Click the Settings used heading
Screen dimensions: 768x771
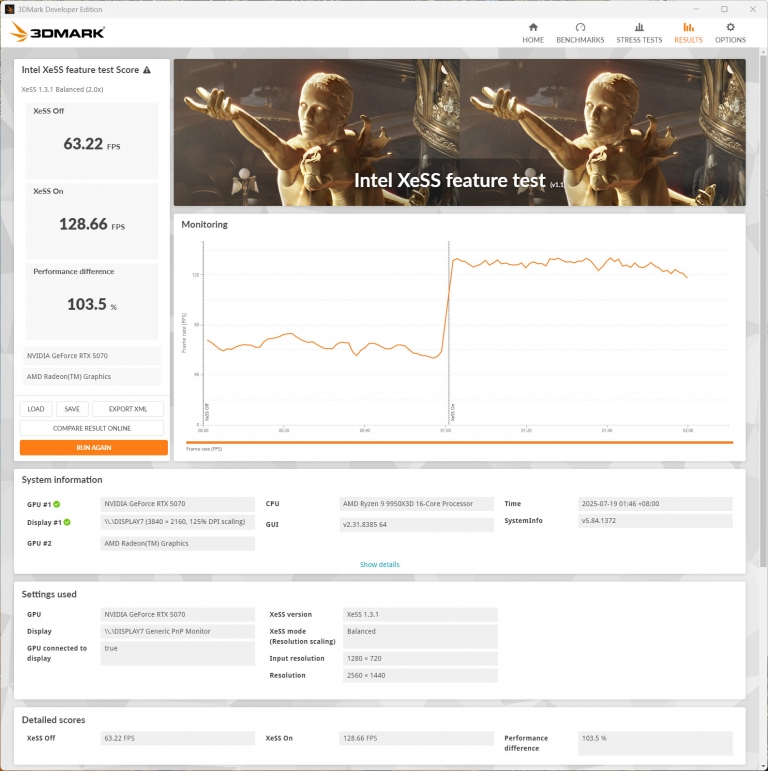49,594
